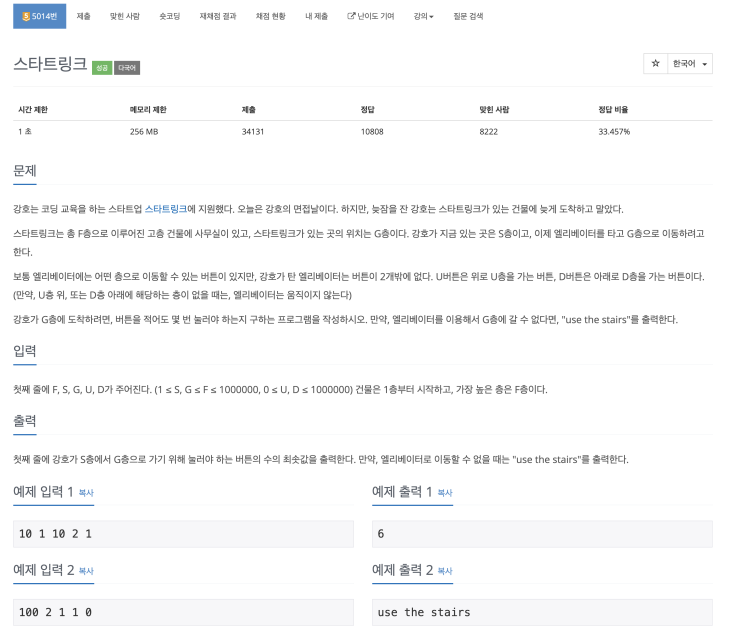Click the accuracy ratio '33.457%'
The width and height of the screenshot is (743, 636).
(614, 132)
